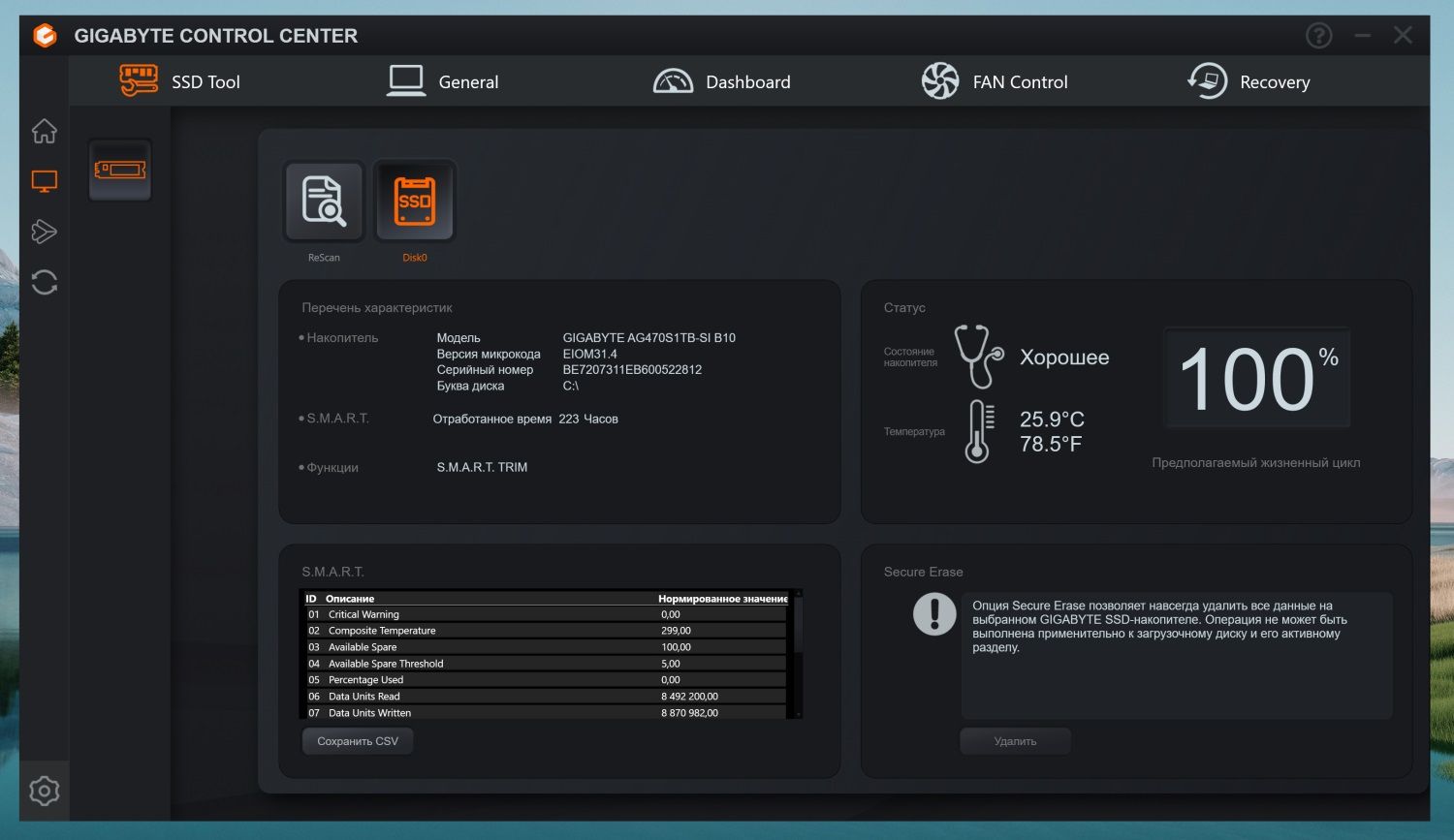Open the update sync icon in sidebar
This screenshot has width=1454, height=840.
pos(45,282)
